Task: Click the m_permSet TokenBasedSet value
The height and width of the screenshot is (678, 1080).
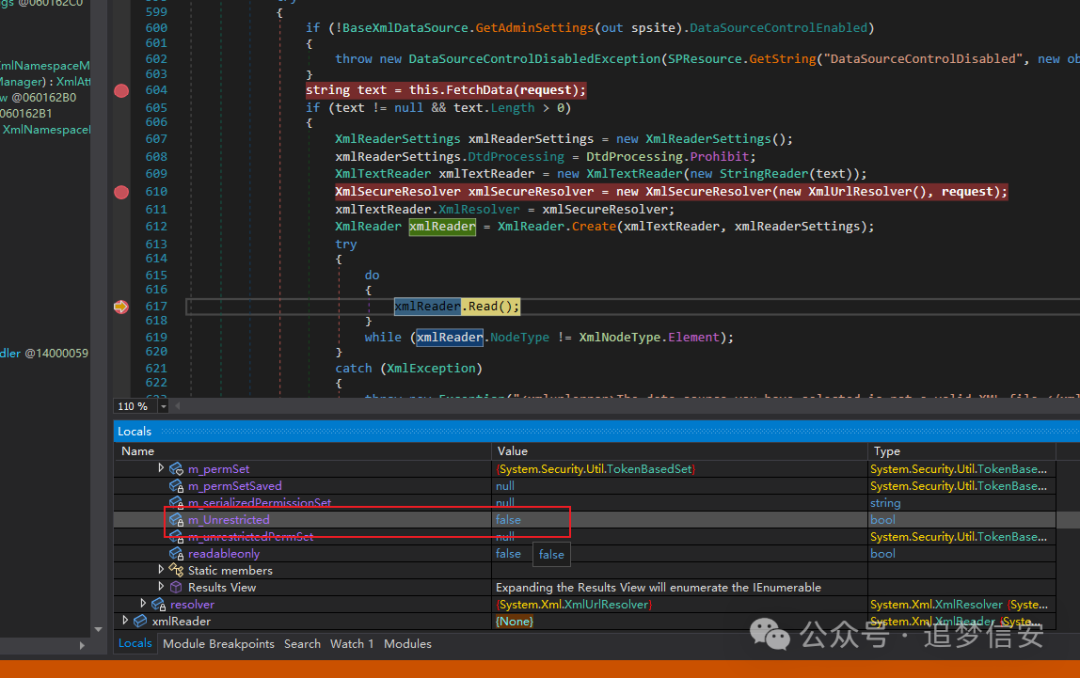Action: [595, 469]
